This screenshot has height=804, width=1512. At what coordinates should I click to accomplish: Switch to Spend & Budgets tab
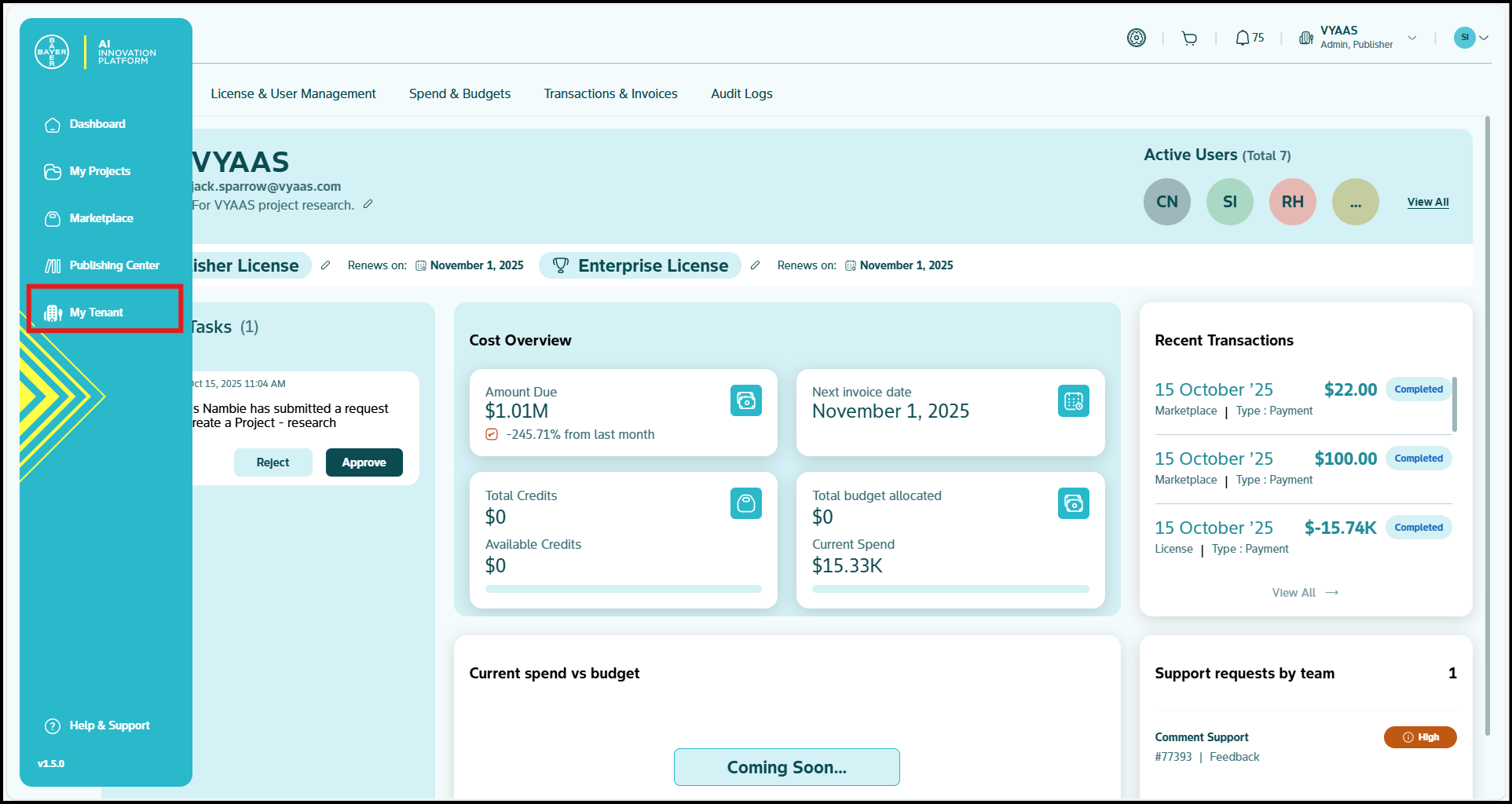pyautogui.click(x=459, y=93)
